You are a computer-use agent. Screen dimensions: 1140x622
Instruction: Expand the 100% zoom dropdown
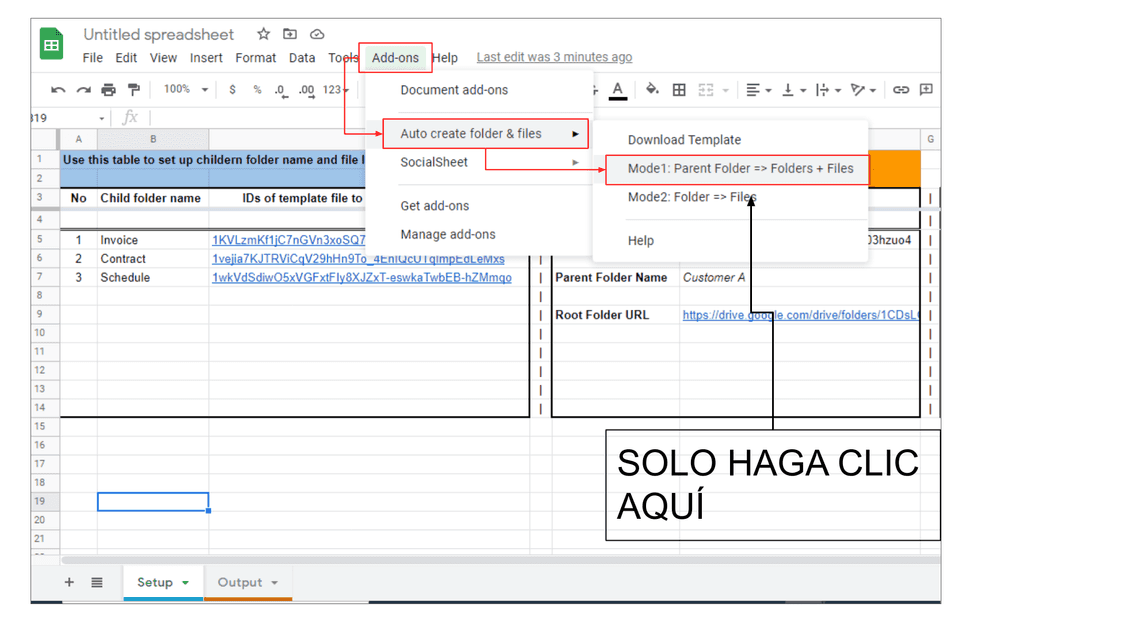185,90
